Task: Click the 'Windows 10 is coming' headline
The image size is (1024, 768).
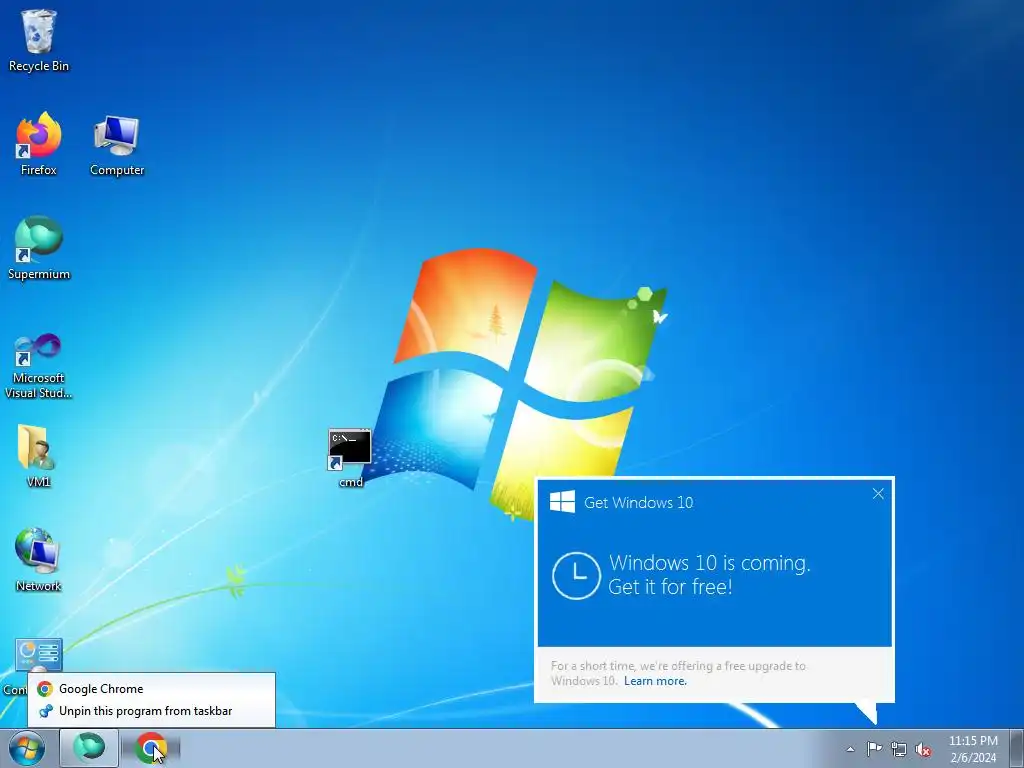Action: [x=709, y=563]
